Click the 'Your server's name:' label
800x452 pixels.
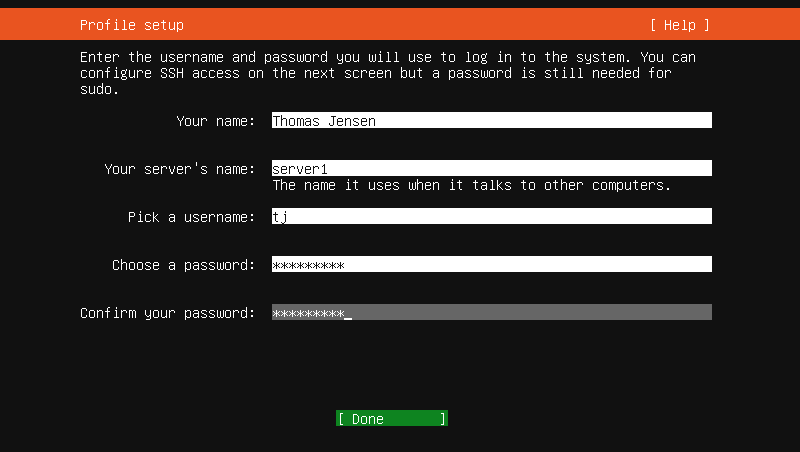point(180,169)
